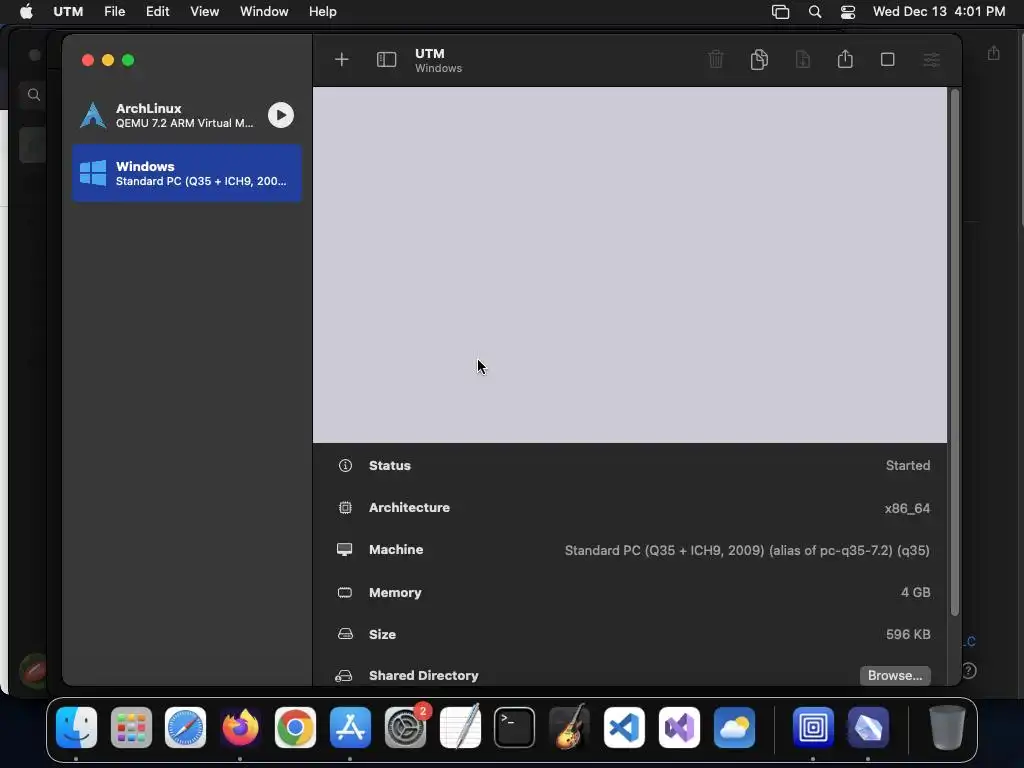Launch Firefox from the Dock

pos(240,728)
